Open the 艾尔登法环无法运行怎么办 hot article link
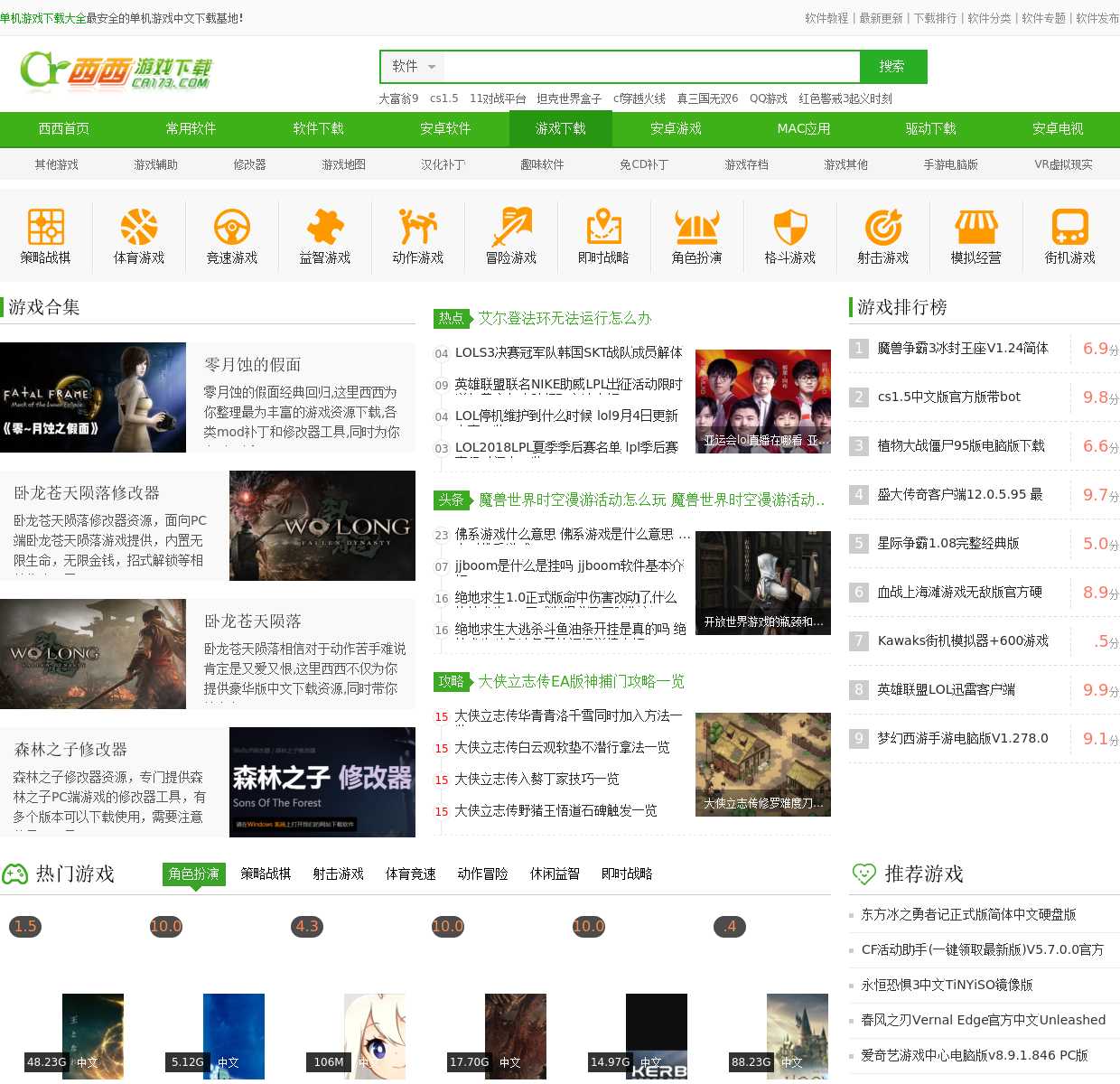The image size is (1120, 1084). [x=565, y=318]
